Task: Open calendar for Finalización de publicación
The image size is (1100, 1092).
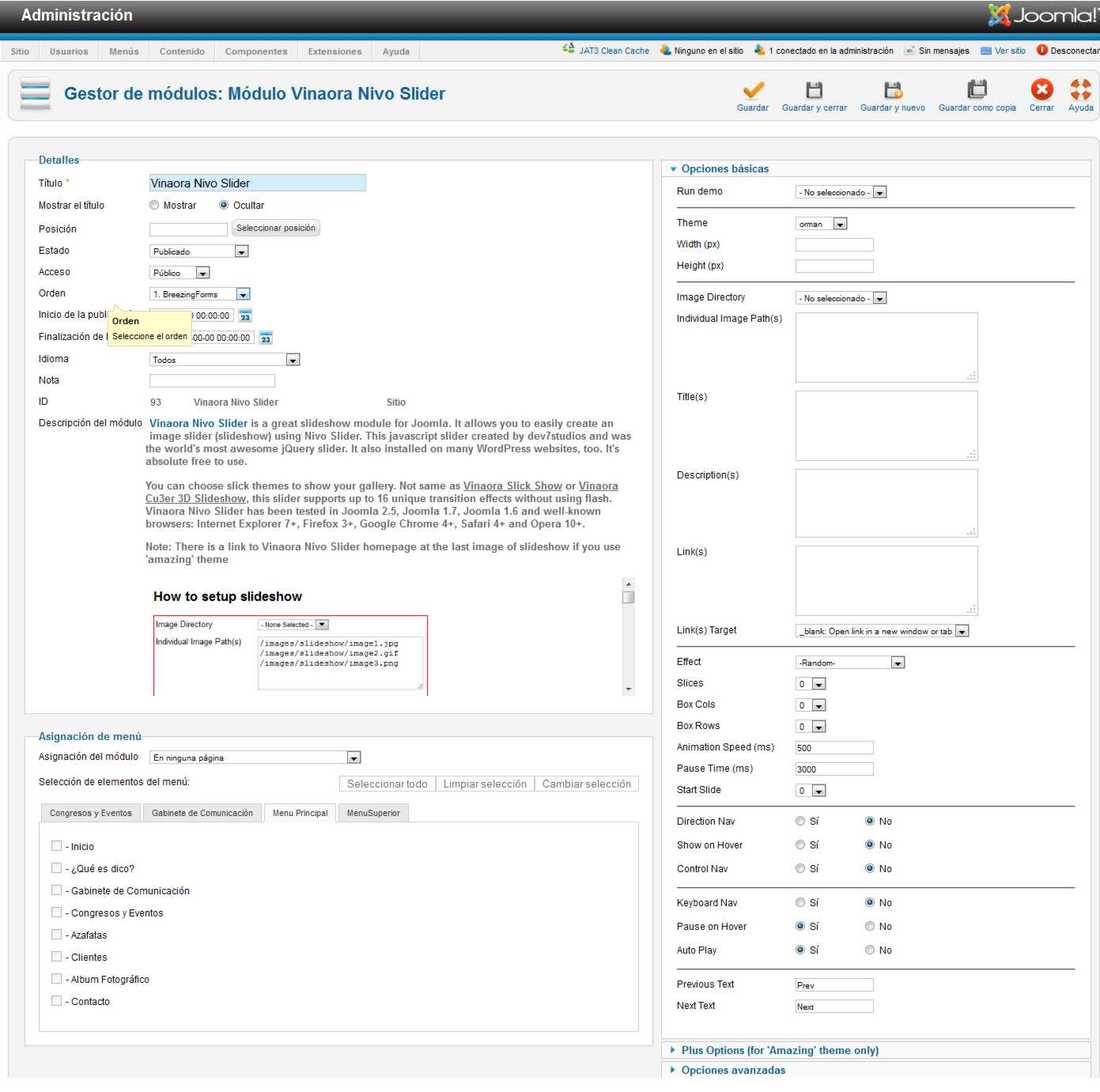Action: (265, 338)
